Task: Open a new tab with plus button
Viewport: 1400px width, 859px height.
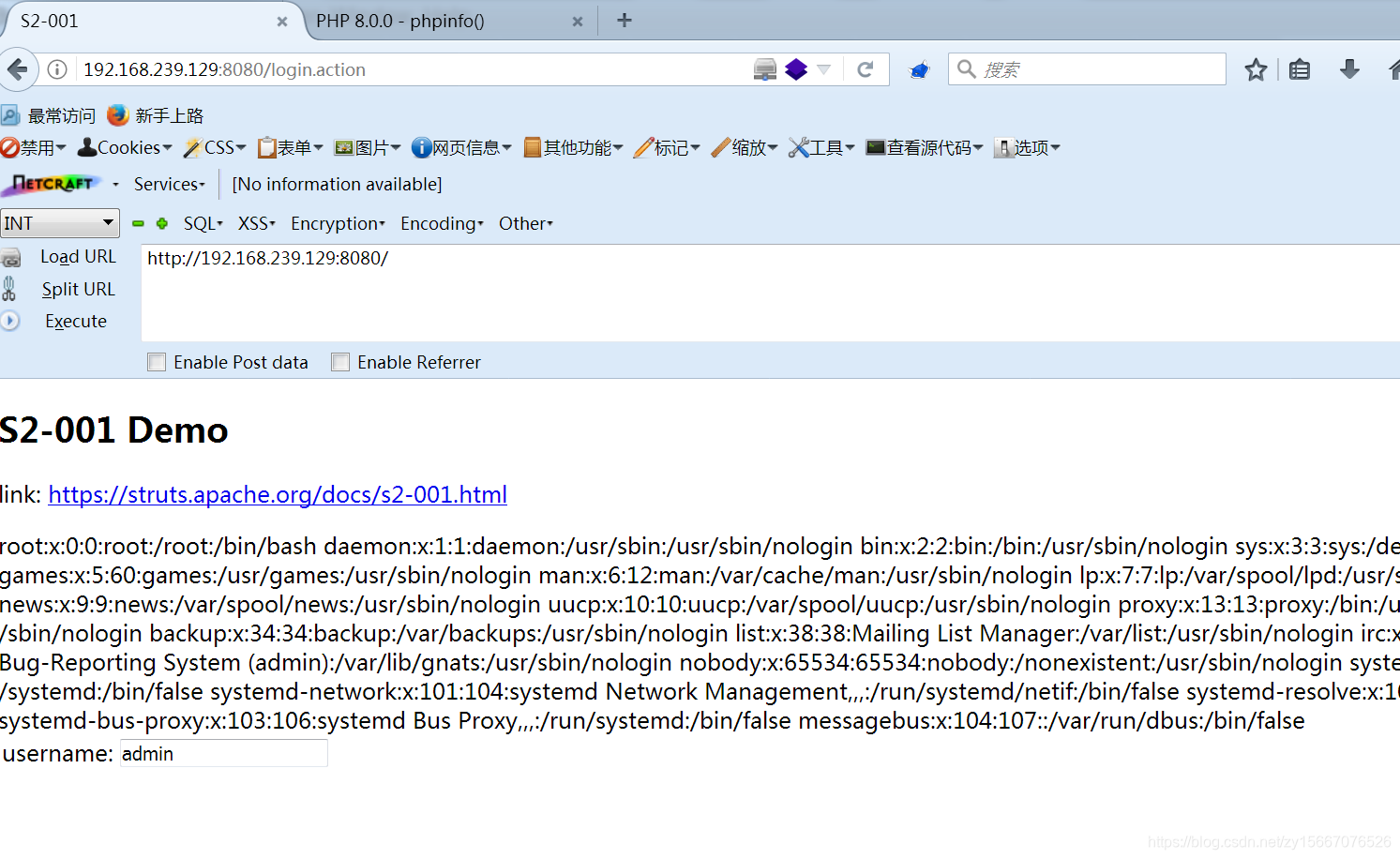Action: point(625,20)
